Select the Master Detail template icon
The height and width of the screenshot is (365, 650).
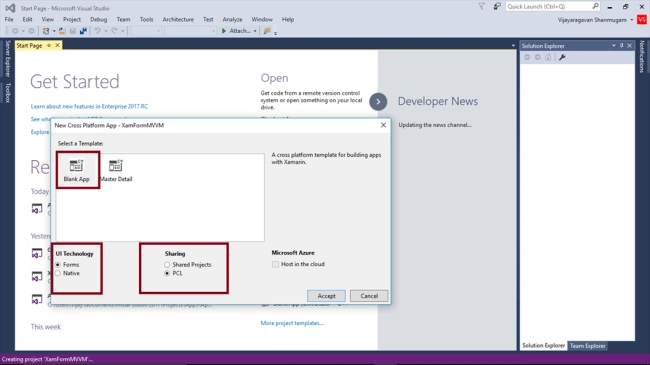point(116,165)
